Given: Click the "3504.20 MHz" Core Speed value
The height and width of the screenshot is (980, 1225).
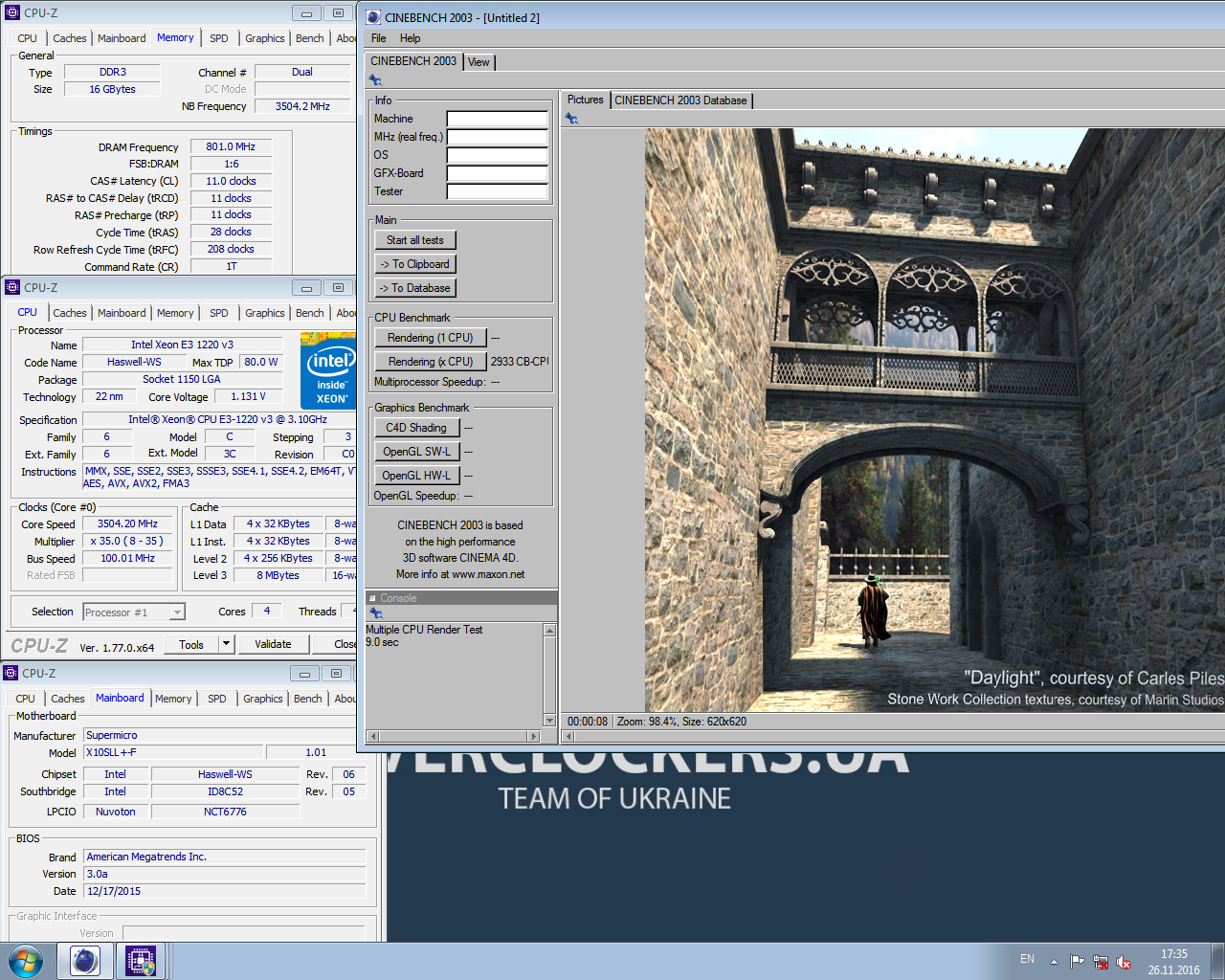Looking at the screenshot, I should coord(127,523).
